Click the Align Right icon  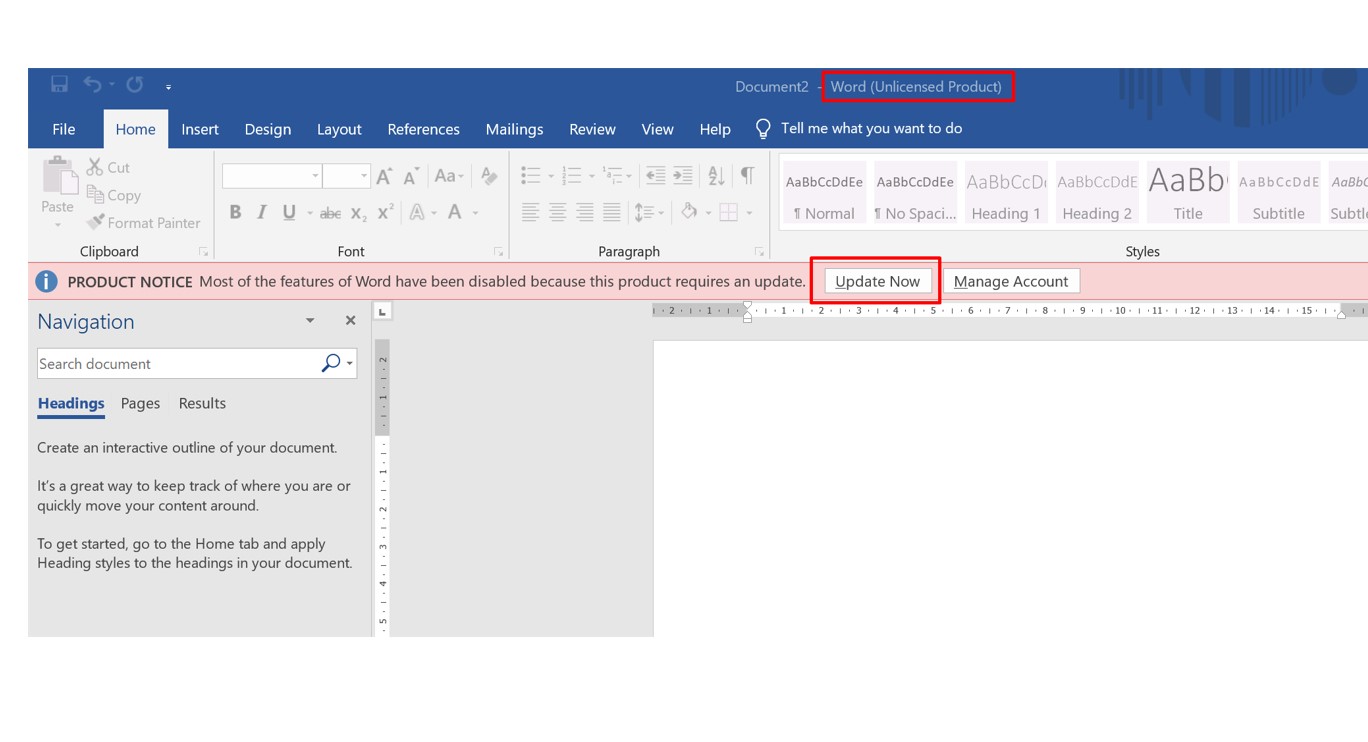(584, 212)
